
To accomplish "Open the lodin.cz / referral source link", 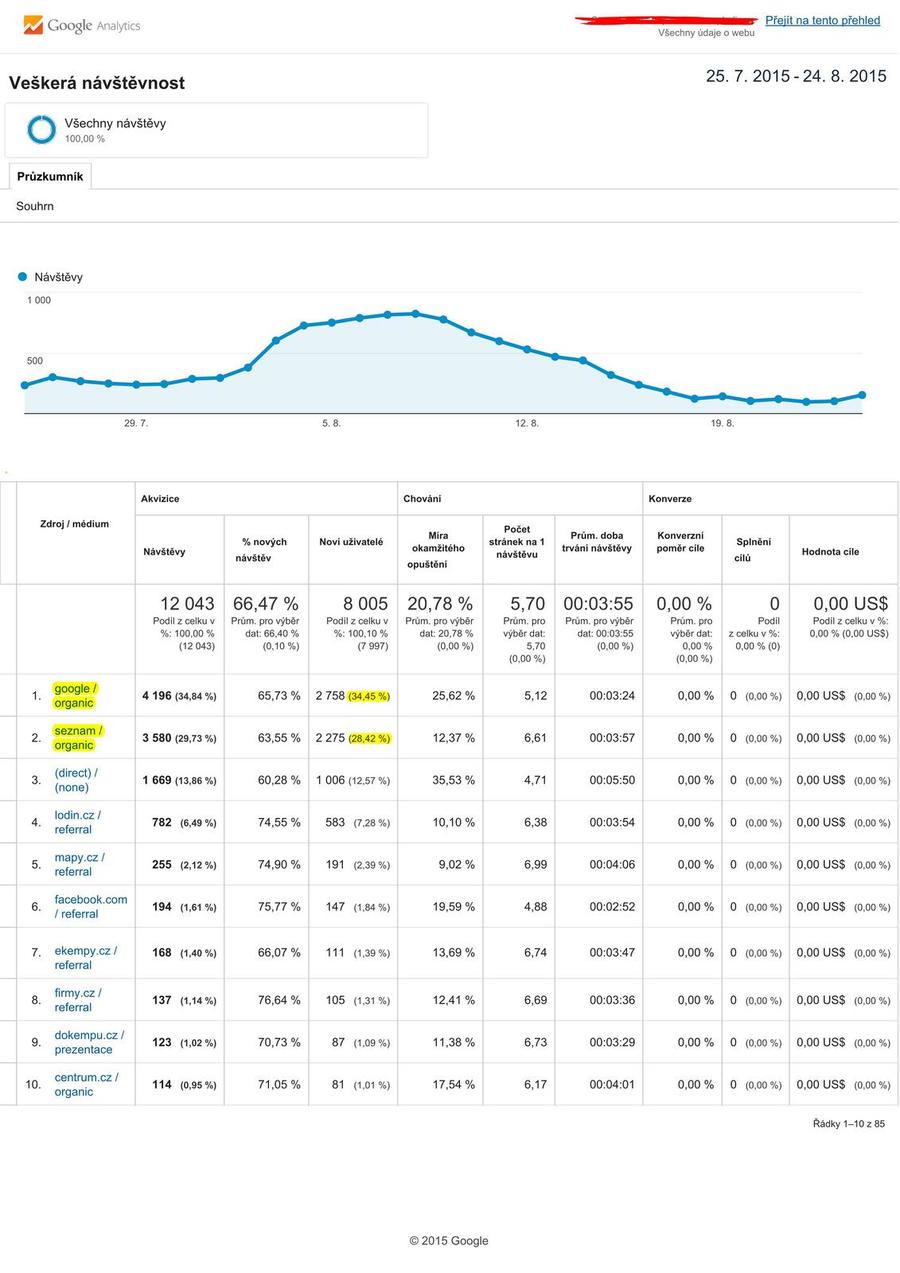I will tap(77, 822).
